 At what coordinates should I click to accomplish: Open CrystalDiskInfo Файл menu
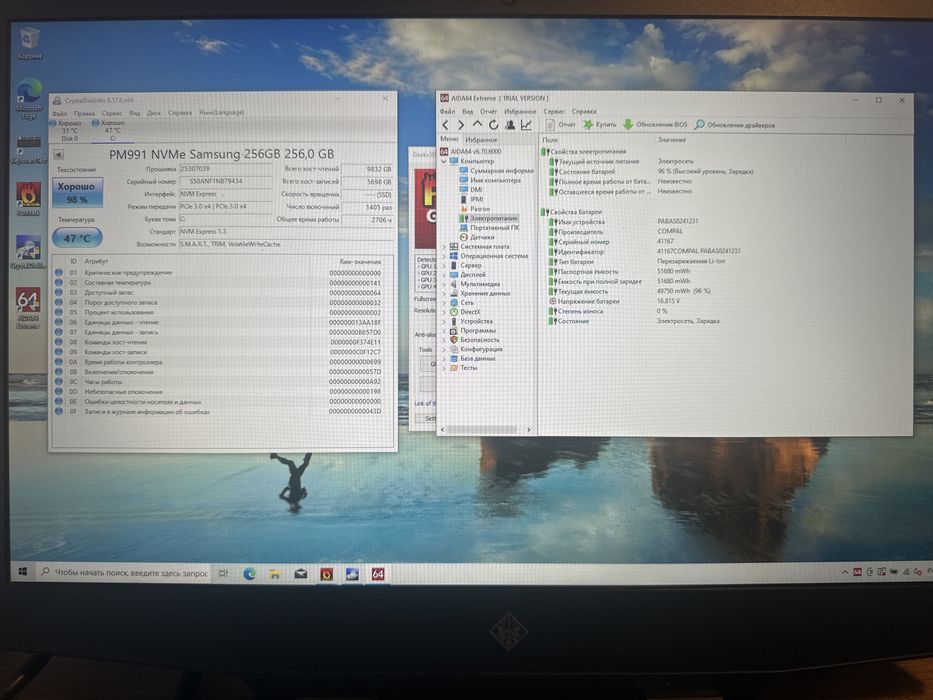[x=60, y=113]
